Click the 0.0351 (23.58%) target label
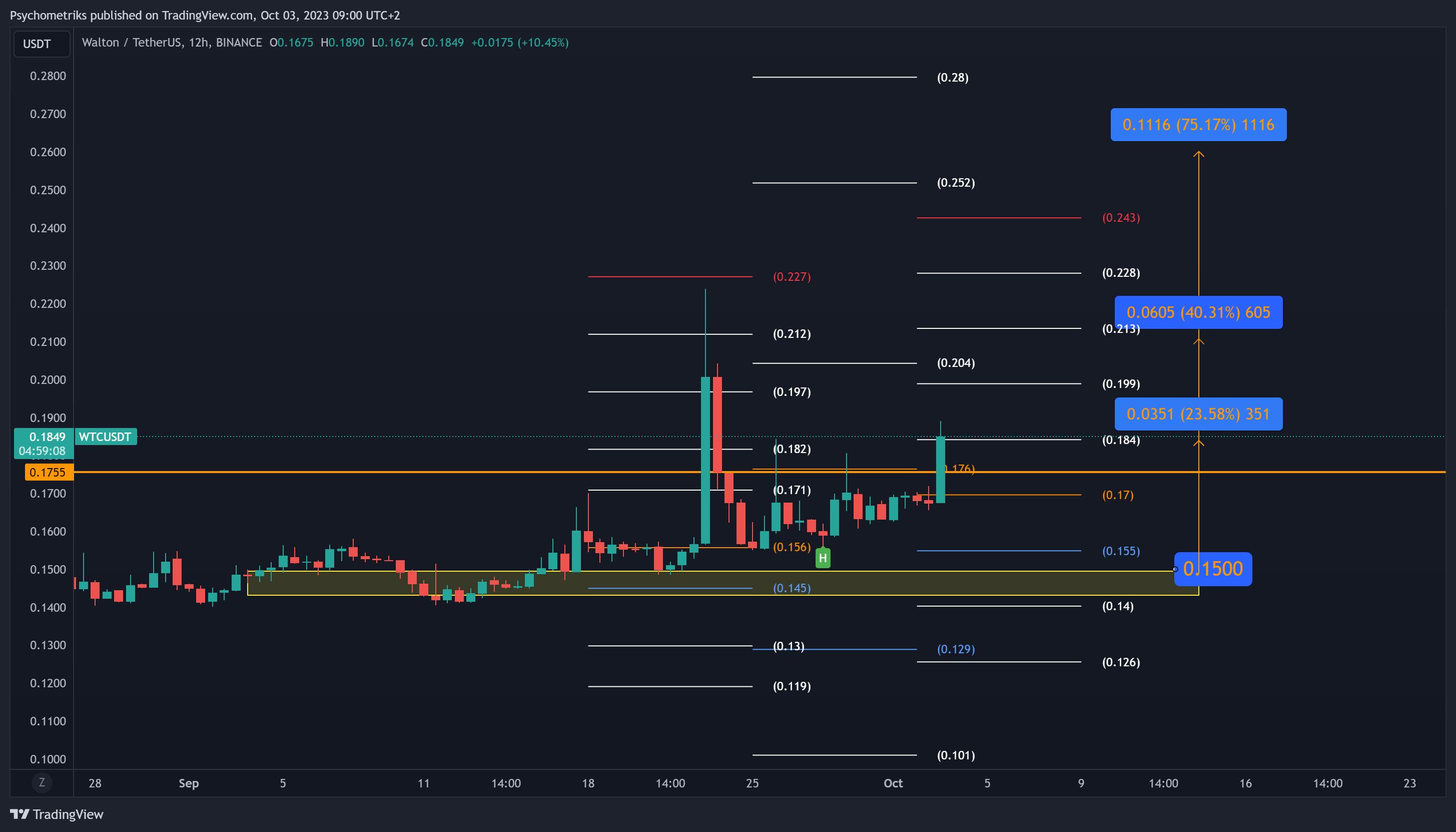Viewport: 1456px width, 832px height. coord(1198,413)
